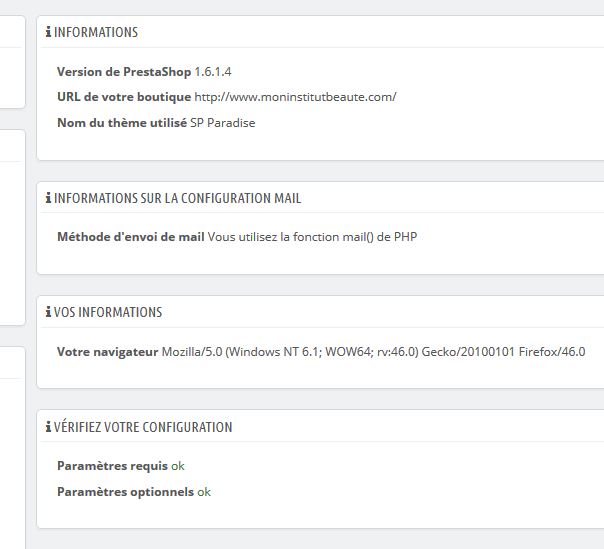Click the info icon by VÉRIFIEZ VOTRE CONFIGURATION

(x=48, y=427)
